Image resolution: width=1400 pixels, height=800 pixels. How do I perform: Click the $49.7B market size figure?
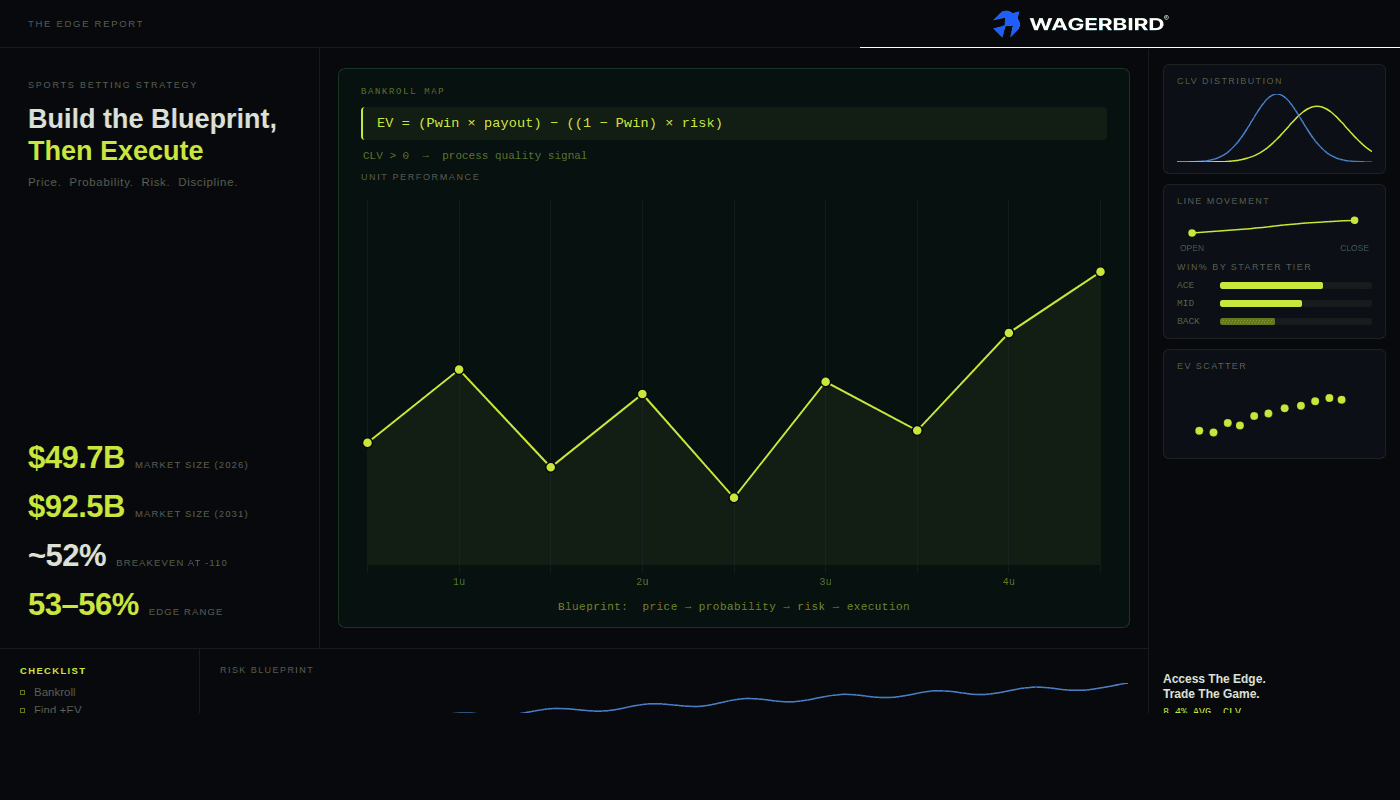coord(76,457)
